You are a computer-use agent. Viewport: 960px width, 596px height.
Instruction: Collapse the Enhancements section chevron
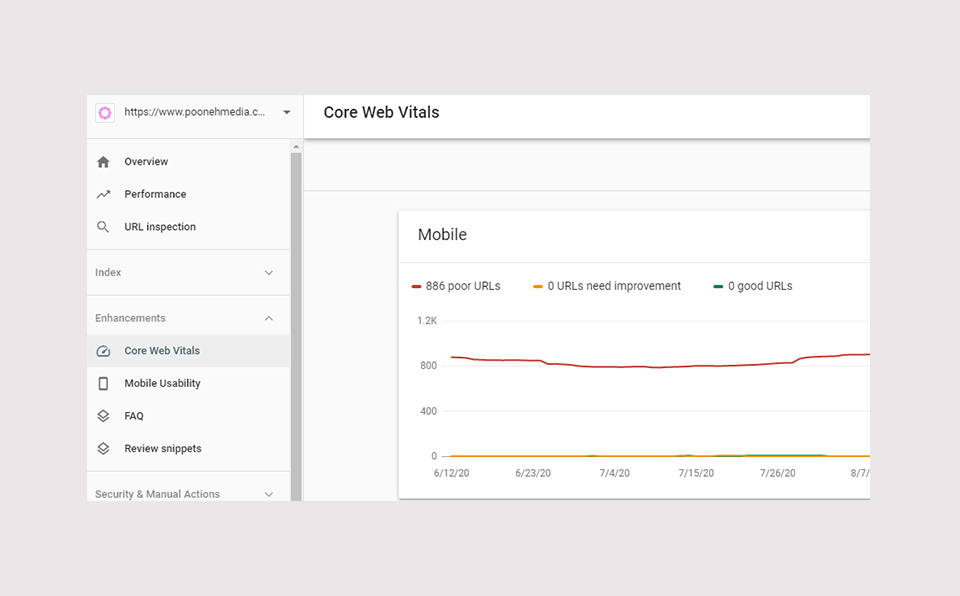click(x=269, y=319)
